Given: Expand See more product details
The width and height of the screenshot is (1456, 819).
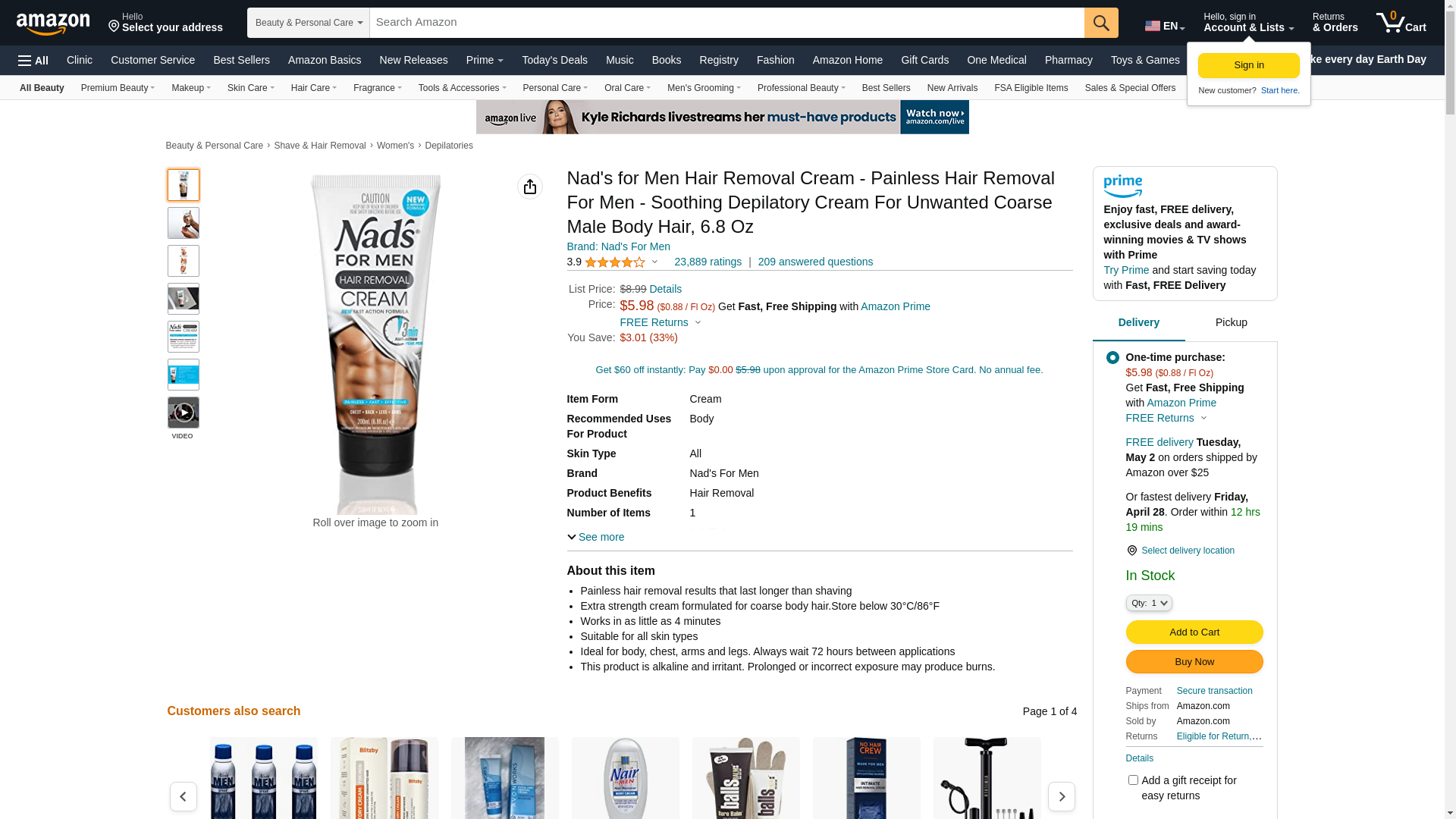Looking at the screenshot, I should tap(596, 537).
